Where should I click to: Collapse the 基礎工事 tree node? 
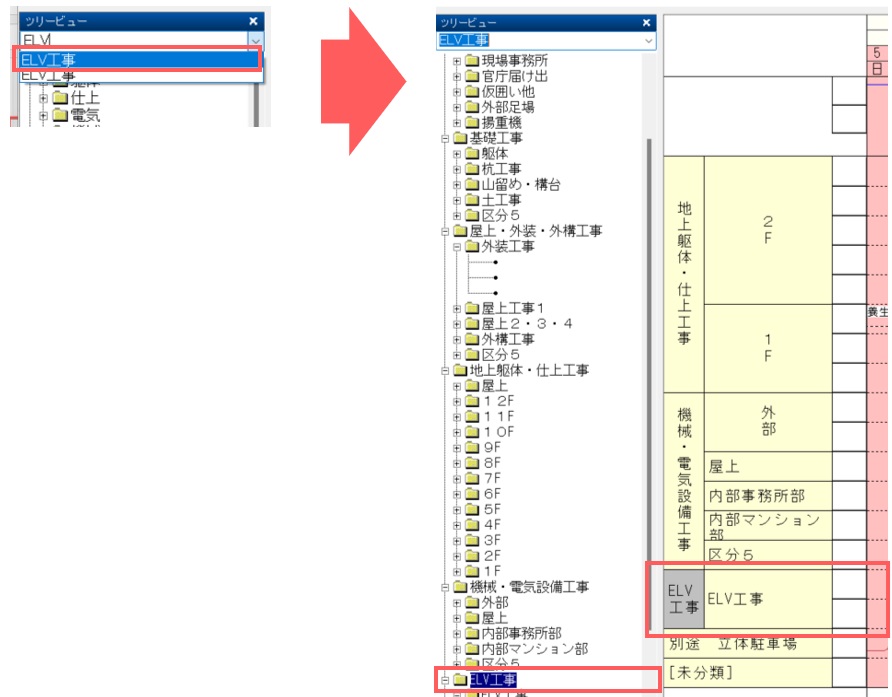pos(445,139)
